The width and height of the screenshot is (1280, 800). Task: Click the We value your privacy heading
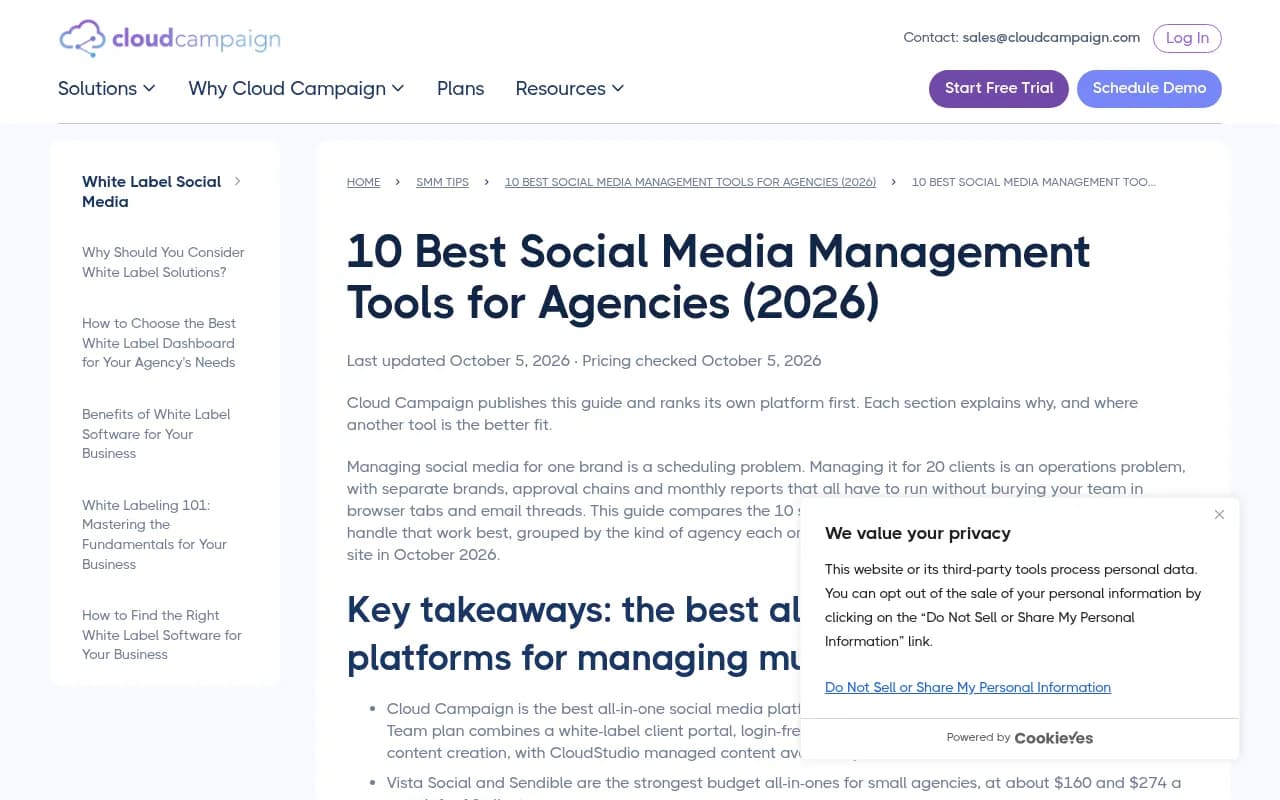(917, 533)
